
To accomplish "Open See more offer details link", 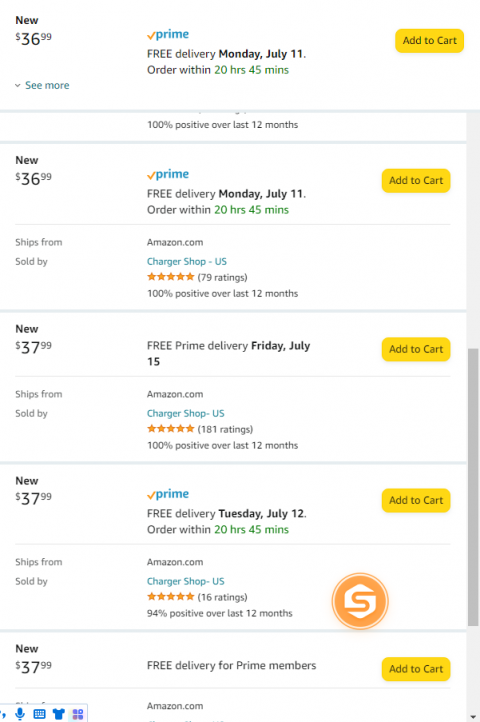I will coord(47,85).
